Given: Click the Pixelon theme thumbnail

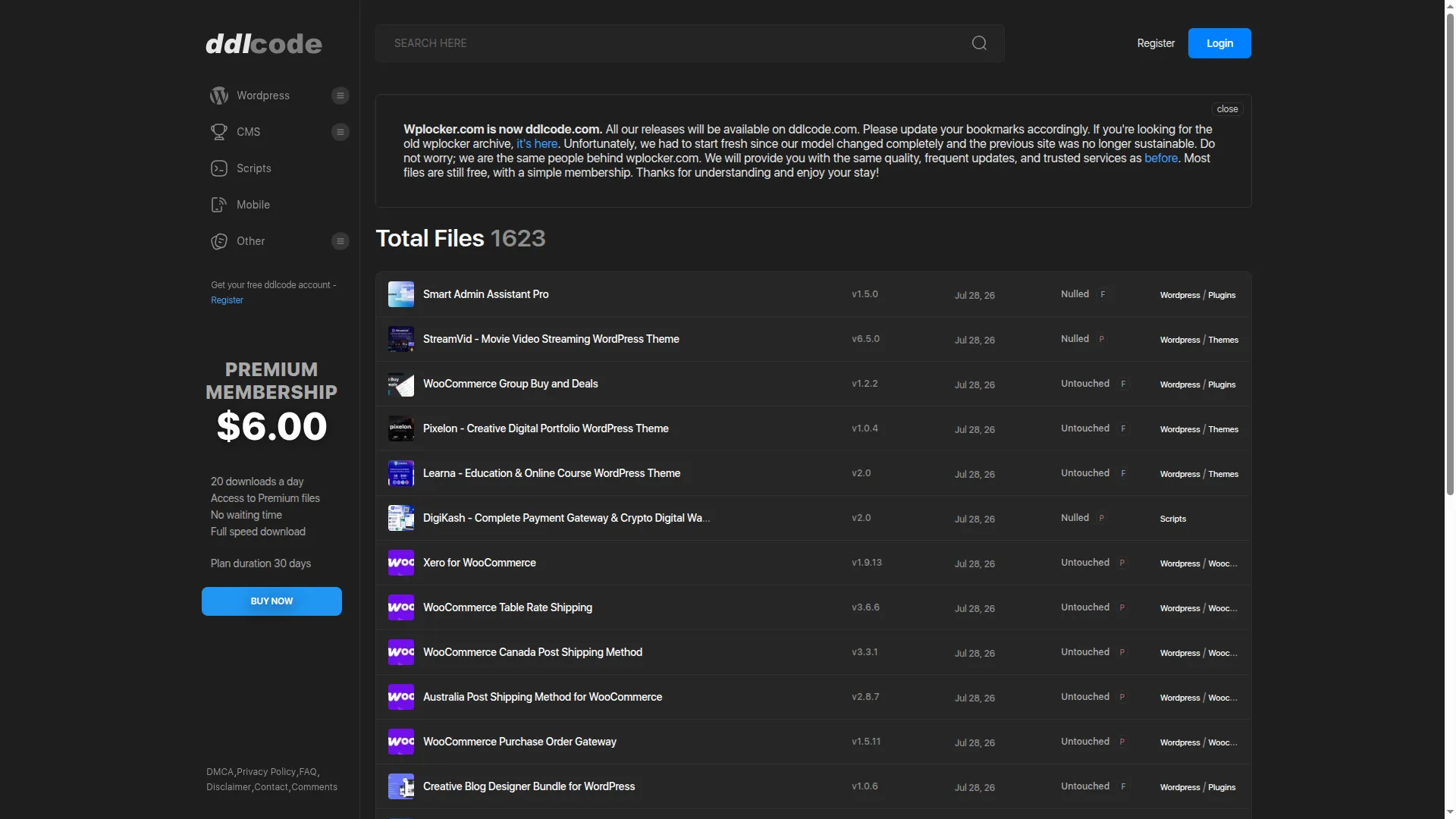Looking at the screenshot, I should 401,428.
